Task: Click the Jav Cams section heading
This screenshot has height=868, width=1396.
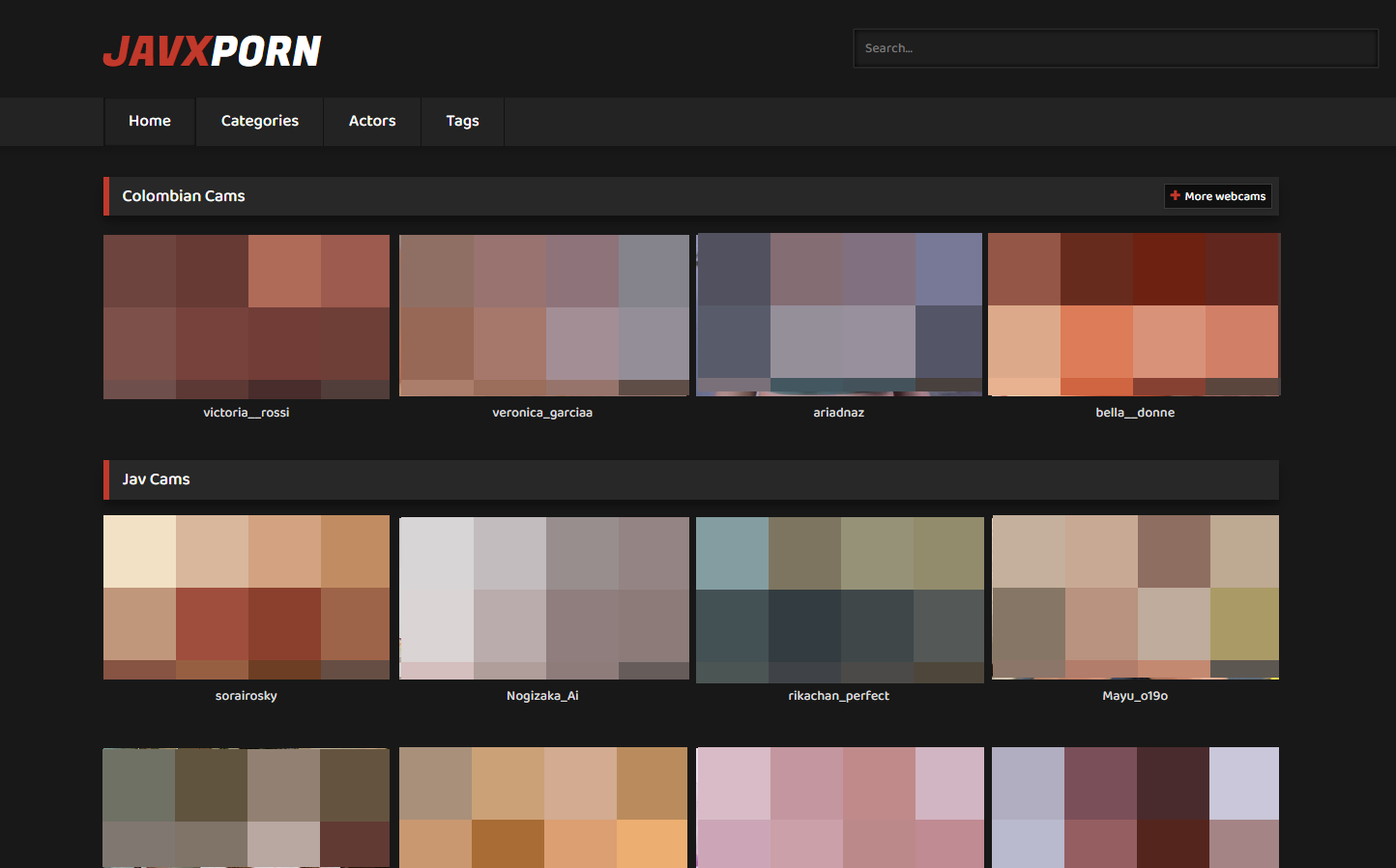Action: point(156,479)
